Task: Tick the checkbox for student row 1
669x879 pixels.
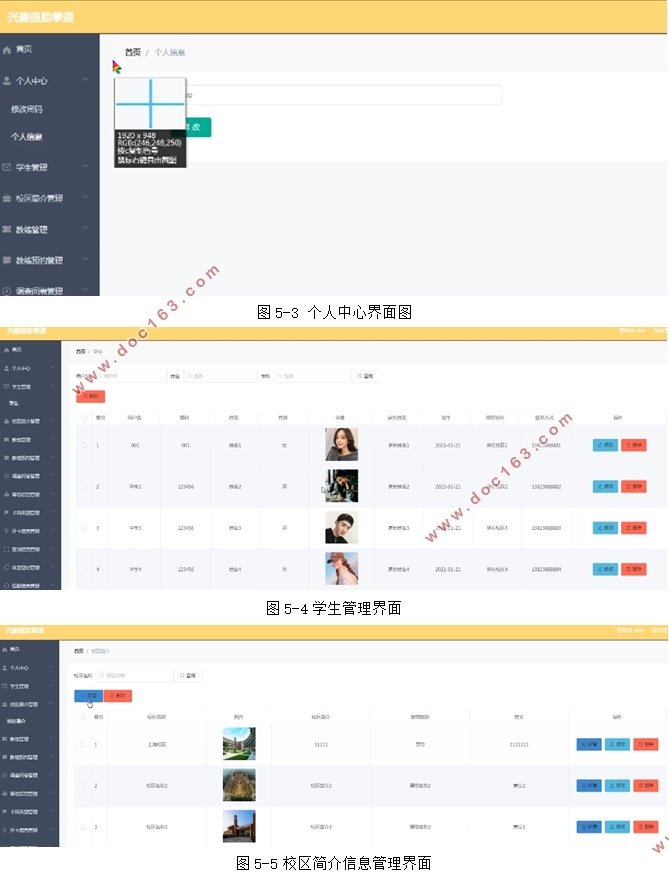Action: [x=84, y=445]
